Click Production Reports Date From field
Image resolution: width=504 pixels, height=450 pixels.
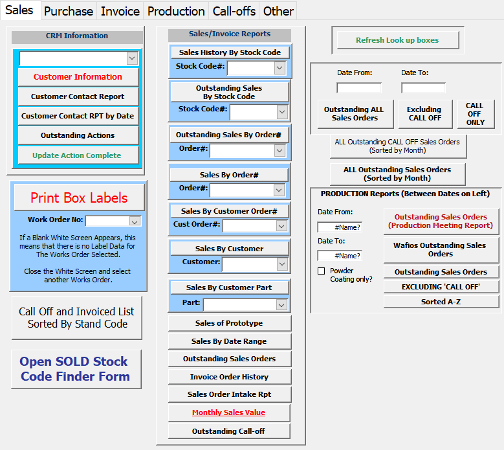(339, 227)
